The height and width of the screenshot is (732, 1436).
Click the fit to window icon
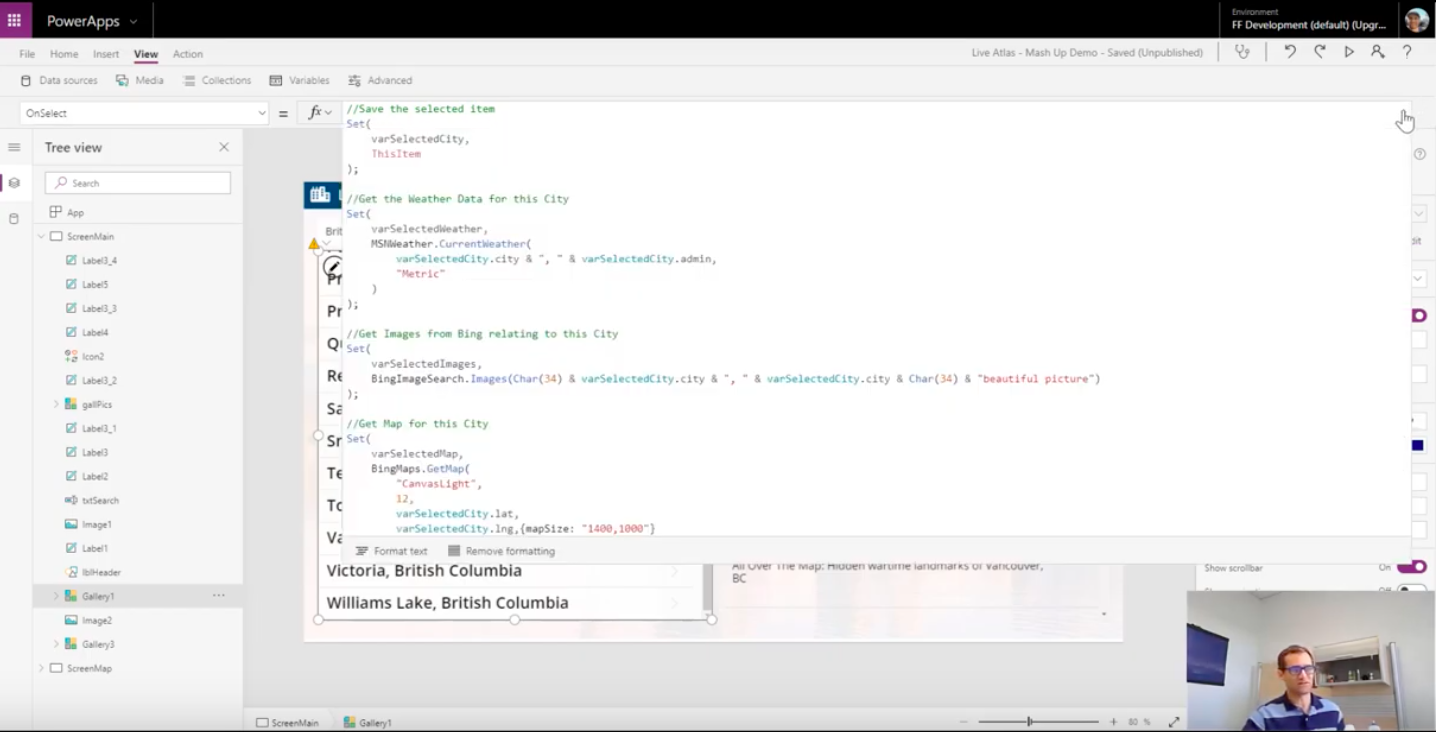(x=1174, y=721)
